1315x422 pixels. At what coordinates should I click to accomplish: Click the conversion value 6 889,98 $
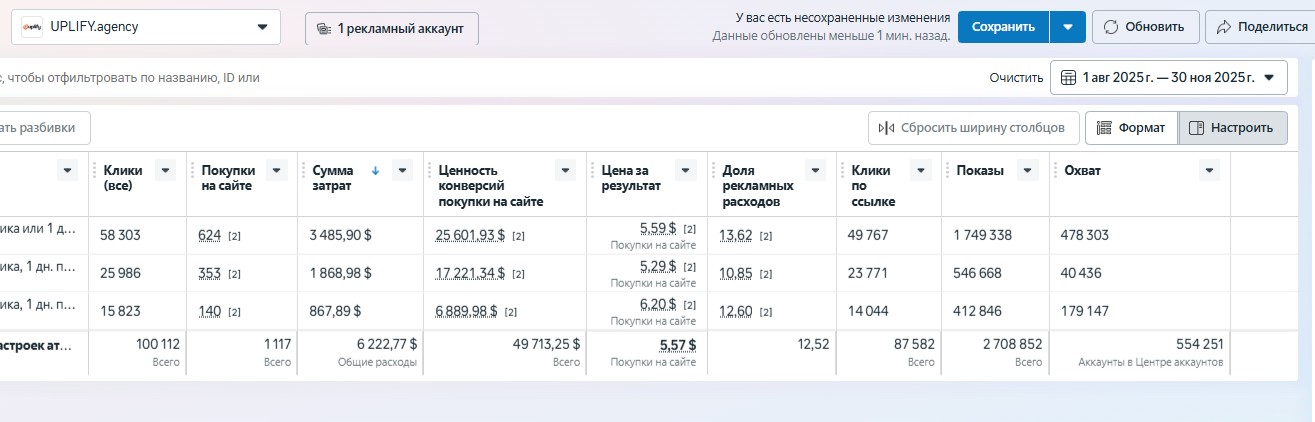coord(466,311)
